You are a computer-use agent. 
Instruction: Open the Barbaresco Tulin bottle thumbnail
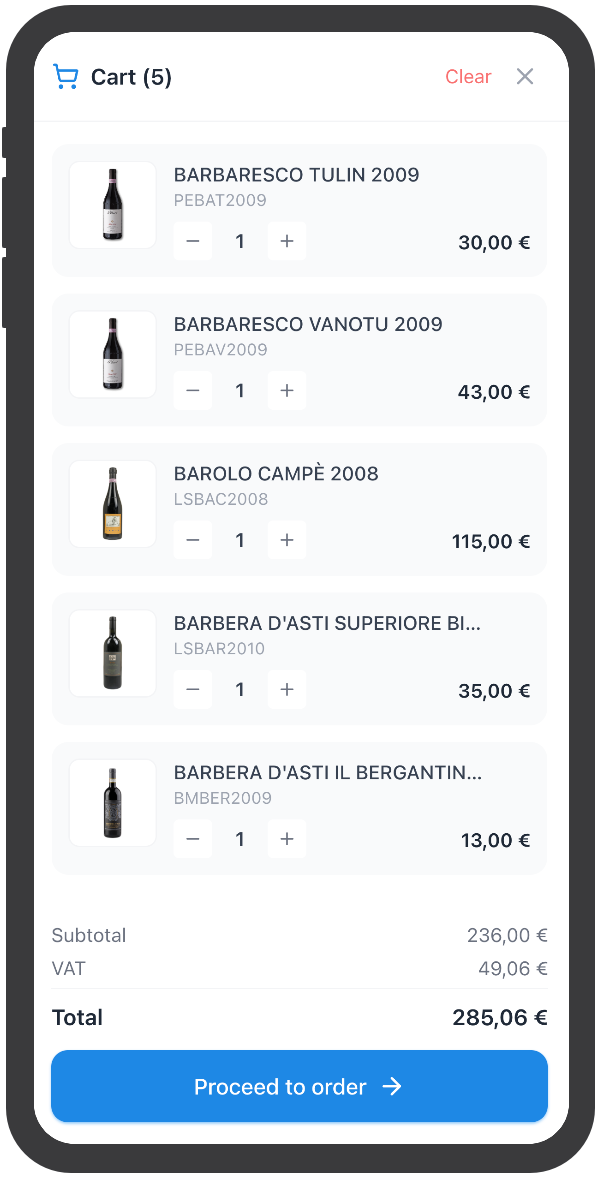tap(112, 205)
